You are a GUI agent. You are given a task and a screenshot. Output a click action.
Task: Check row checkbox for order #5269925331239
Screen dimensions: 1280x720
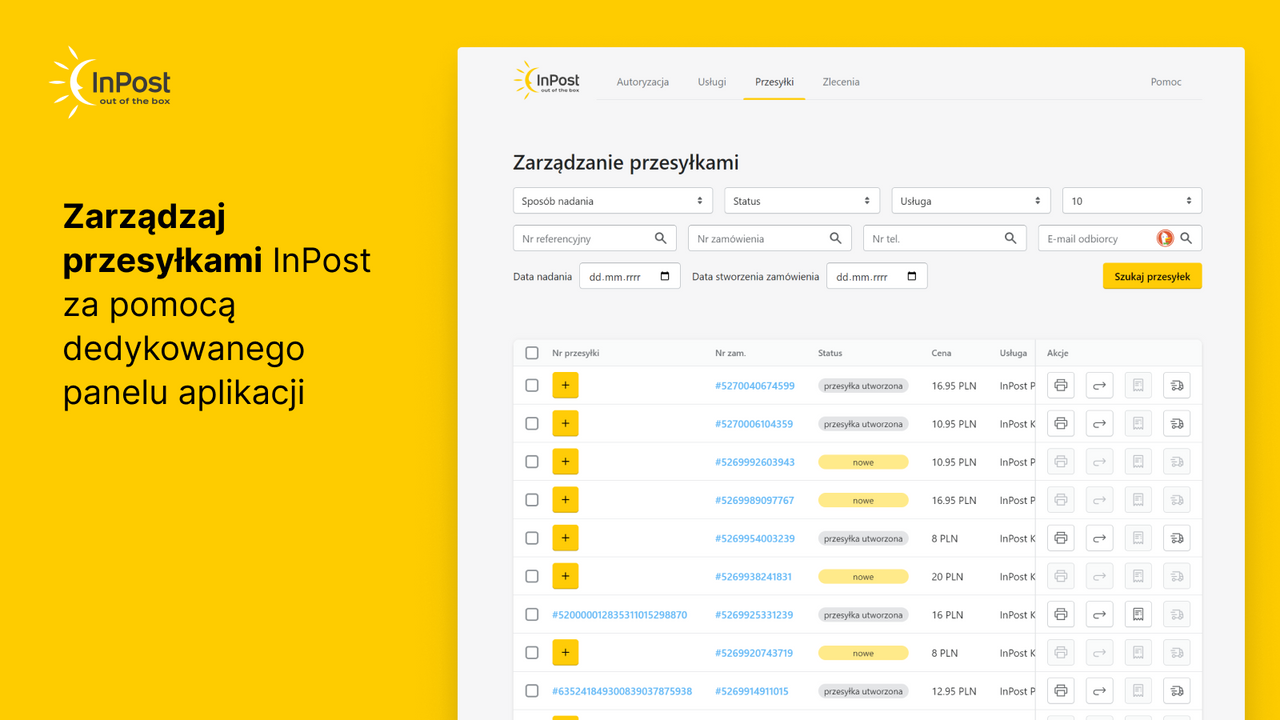coord(532,614)
